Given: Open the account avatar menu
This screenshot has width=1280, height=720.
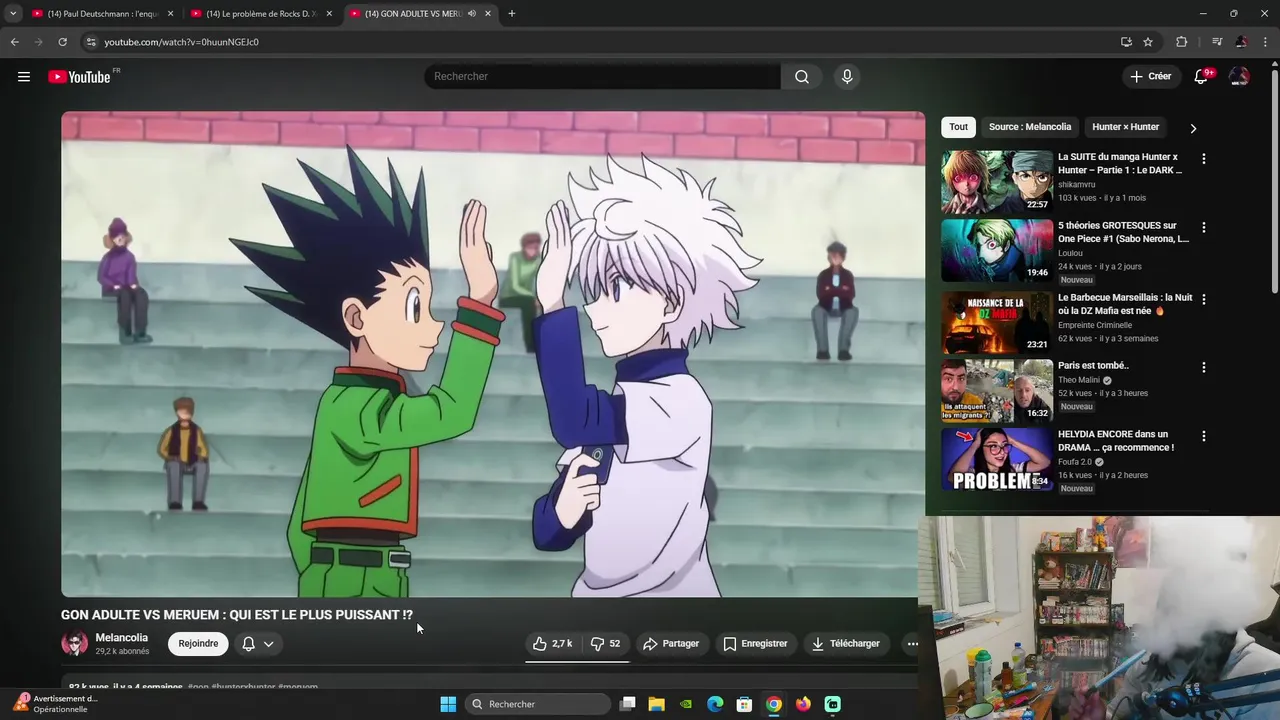Looking at the screenshot, I should click(x=1239, y=77).
